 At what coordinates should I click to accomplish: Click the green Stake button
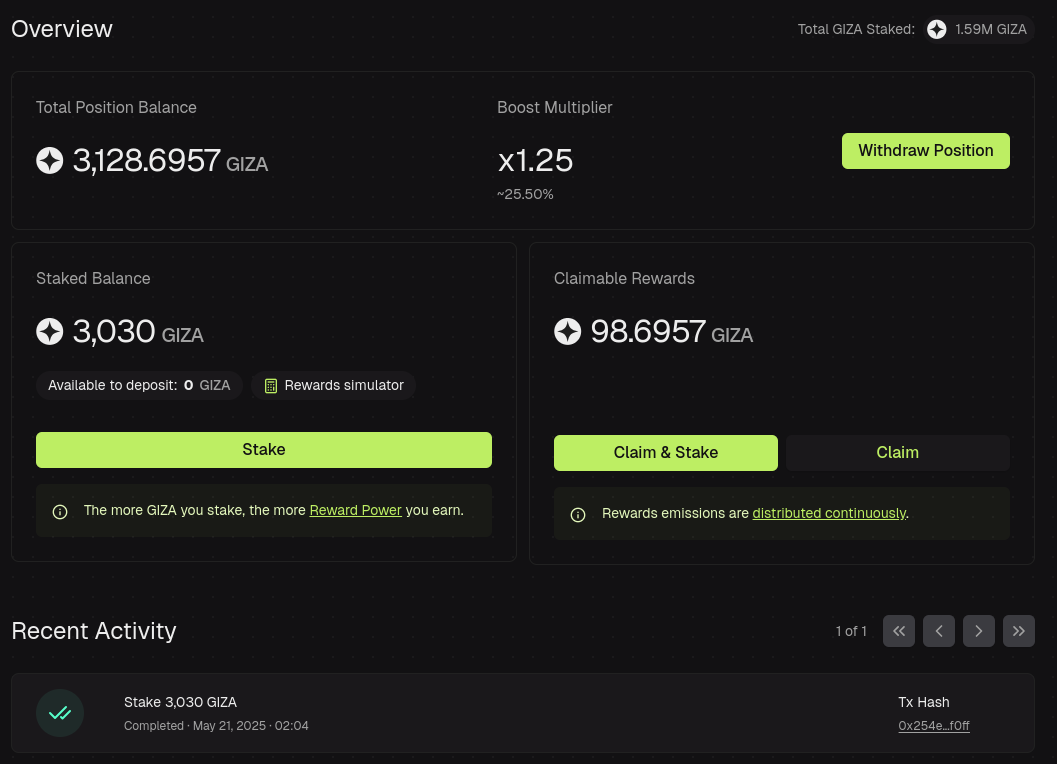click(x=264, y=450)
